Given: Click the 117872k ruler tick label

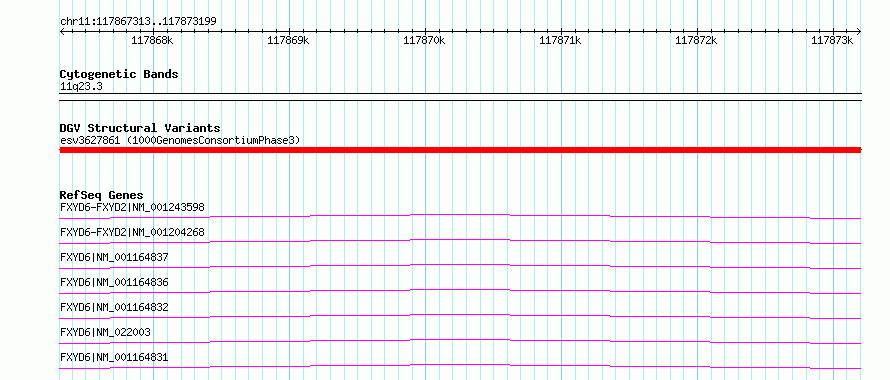Looking at the screenshot, I should tap(696, 40).
